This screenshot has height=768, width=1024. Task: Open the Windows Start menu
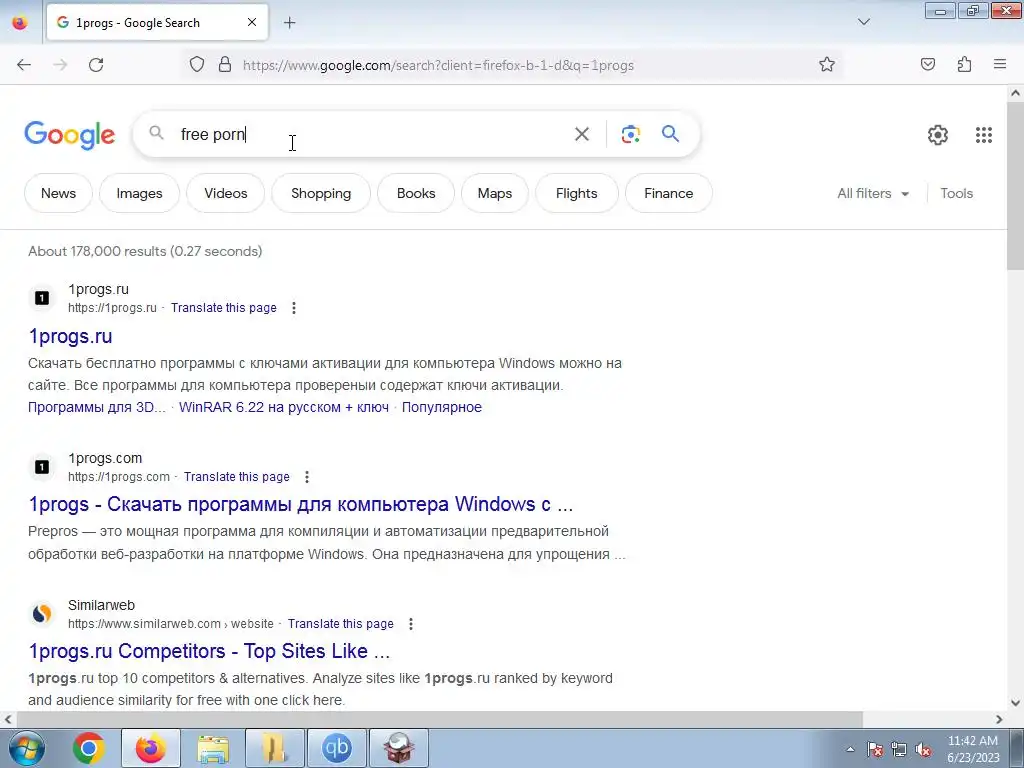(25, 748)
